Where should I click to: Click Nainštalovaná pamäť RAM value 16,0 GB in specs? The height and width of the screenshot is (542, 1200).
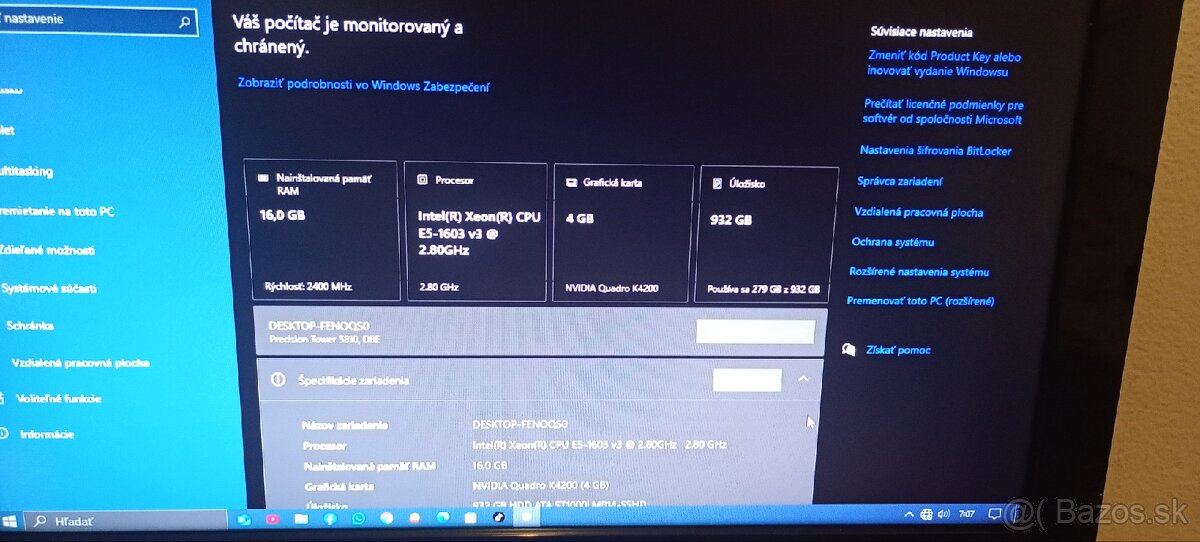click(x=490, y=465)
